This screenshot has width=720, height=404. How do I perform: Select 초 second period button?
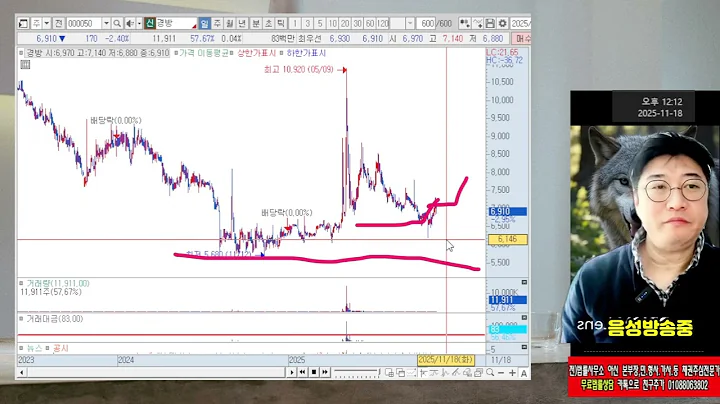click(x=268, y=23)
